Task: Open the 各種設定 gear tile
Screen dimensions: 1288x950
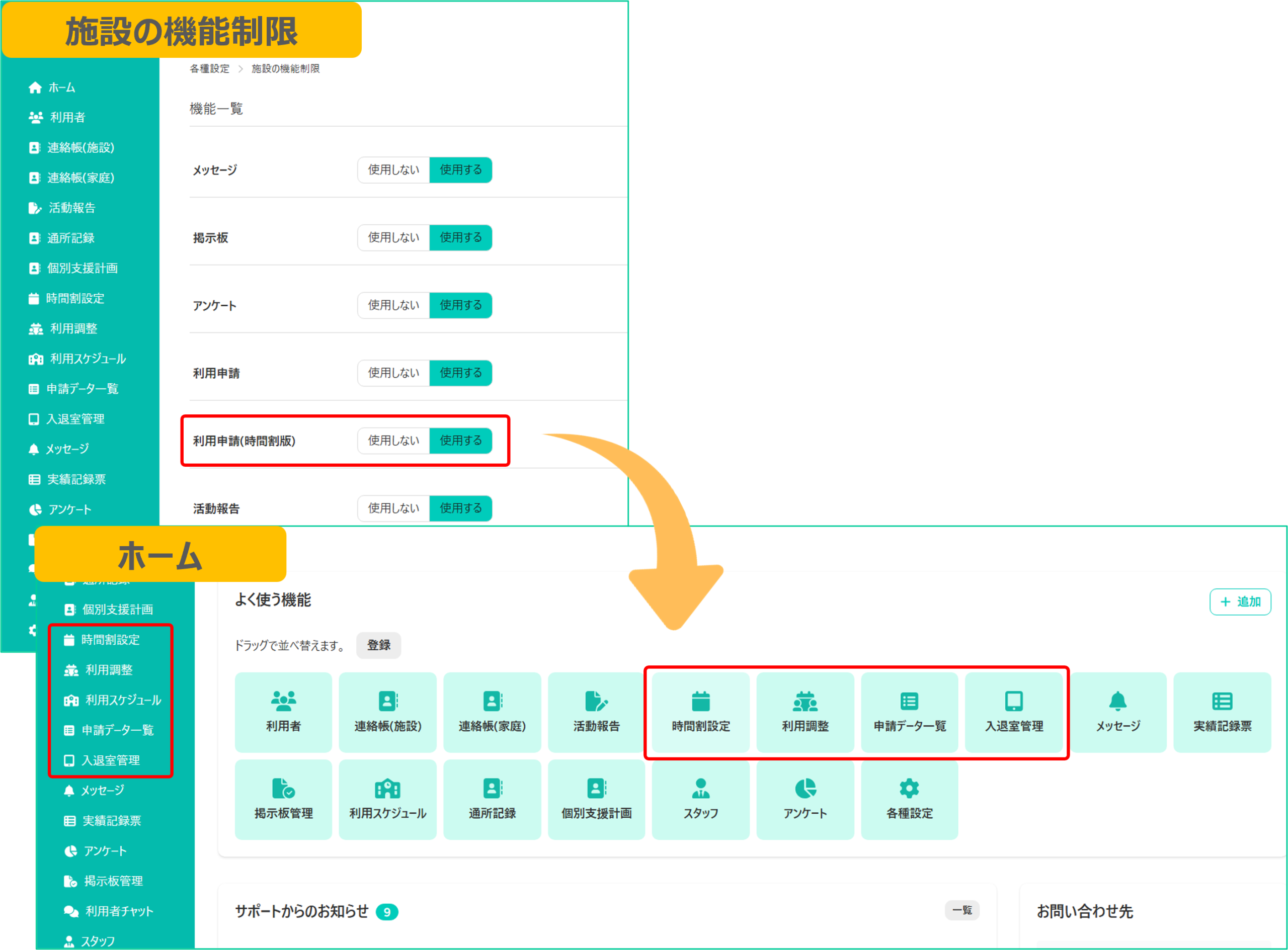Action: 909,799
